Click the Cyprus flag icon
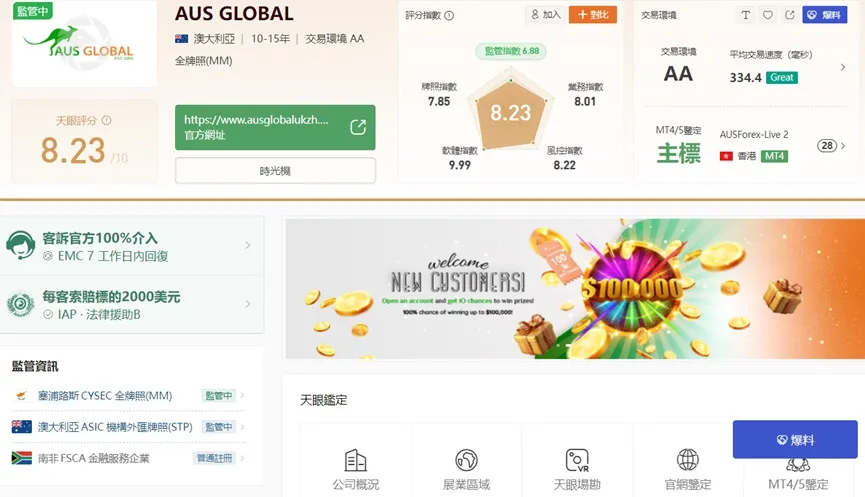This screenshot has height=497, width=865. click(22, 396)
